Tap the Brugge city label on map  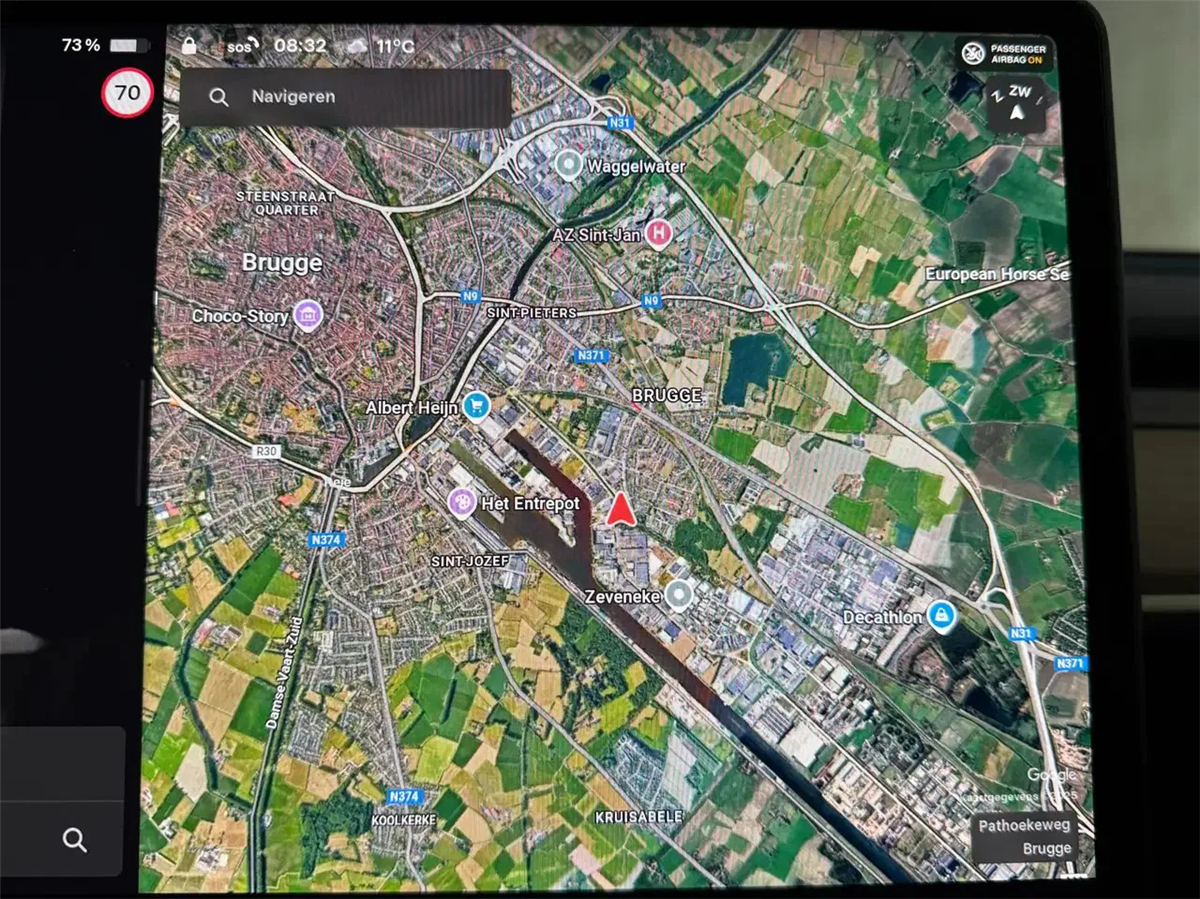[x=282, y=263]
